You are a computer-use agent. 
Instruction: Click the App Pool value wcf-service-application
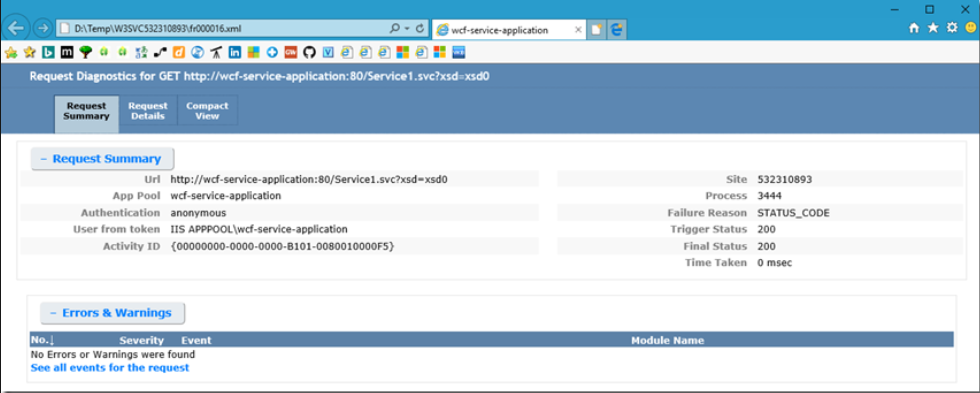pos(226,196)
